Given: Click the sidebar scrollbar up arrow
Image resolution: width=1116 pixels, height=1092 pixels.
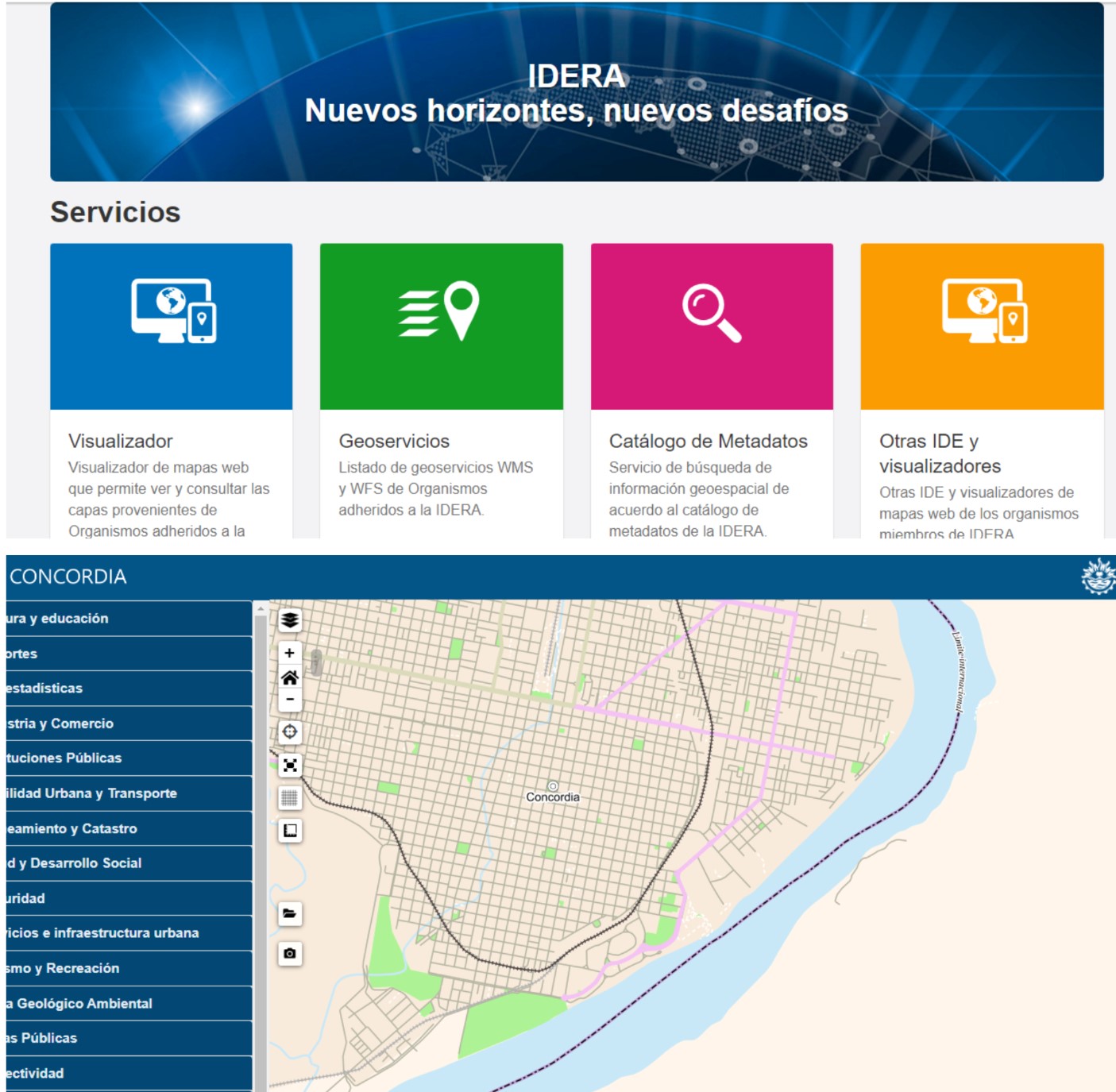Looking at the screenshot, I should click(x=260, y=608).
